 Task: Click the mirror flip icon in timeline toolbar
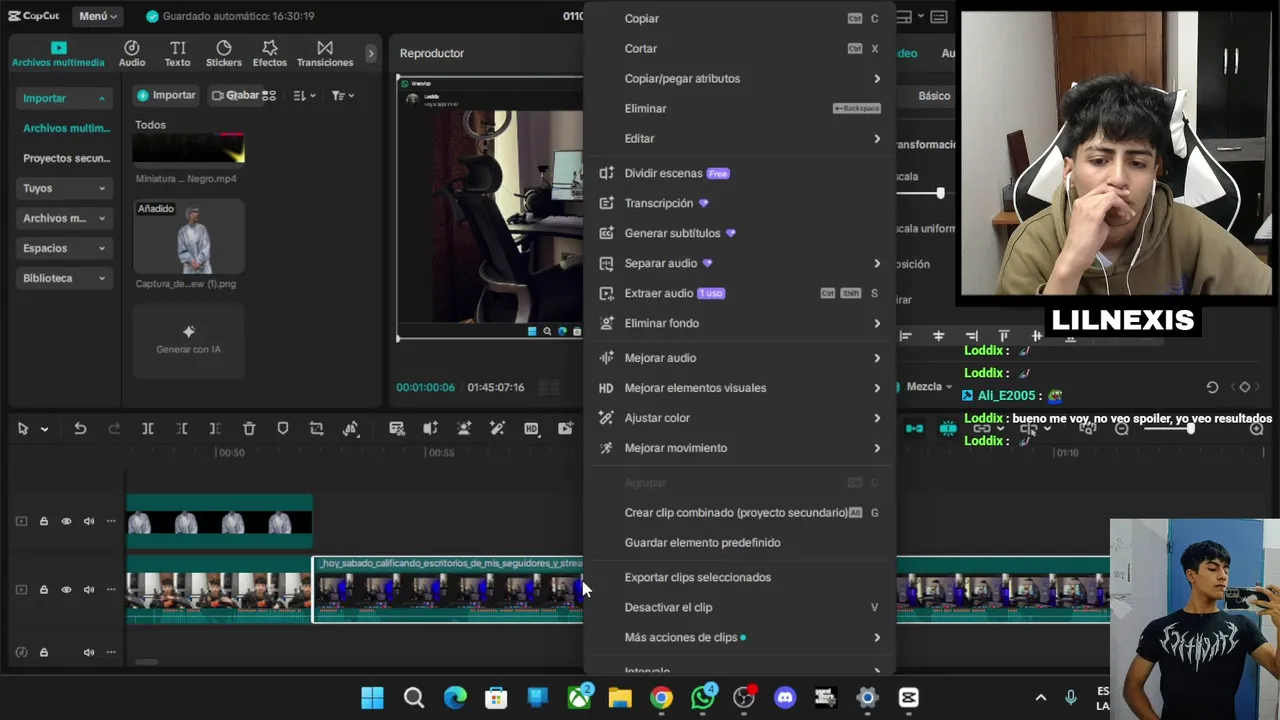point(351,428)
